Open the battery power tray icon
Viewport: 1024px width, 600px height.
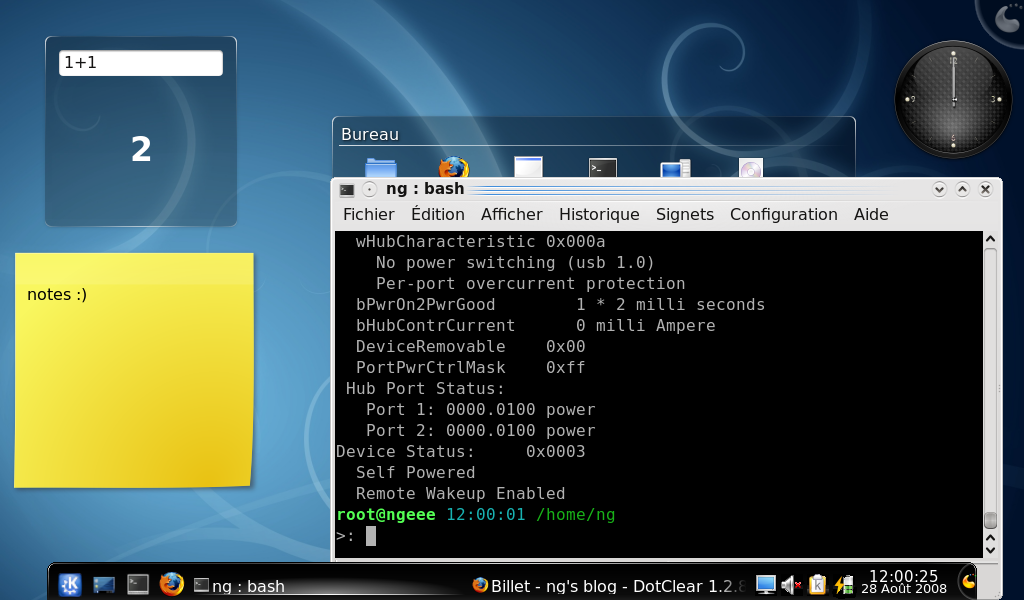(x=844, y=585)
